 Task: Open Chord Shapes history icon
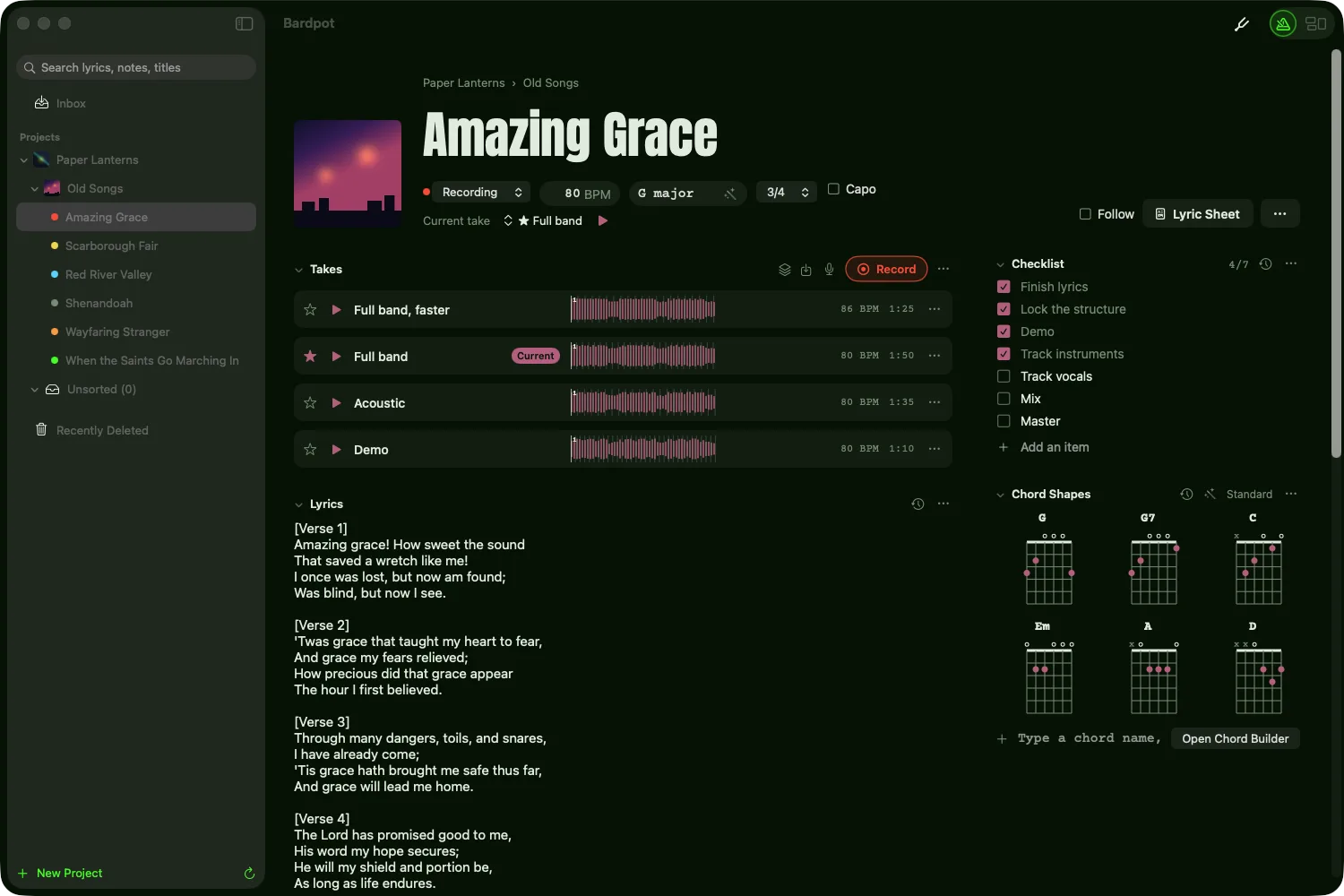(1186, 494)
